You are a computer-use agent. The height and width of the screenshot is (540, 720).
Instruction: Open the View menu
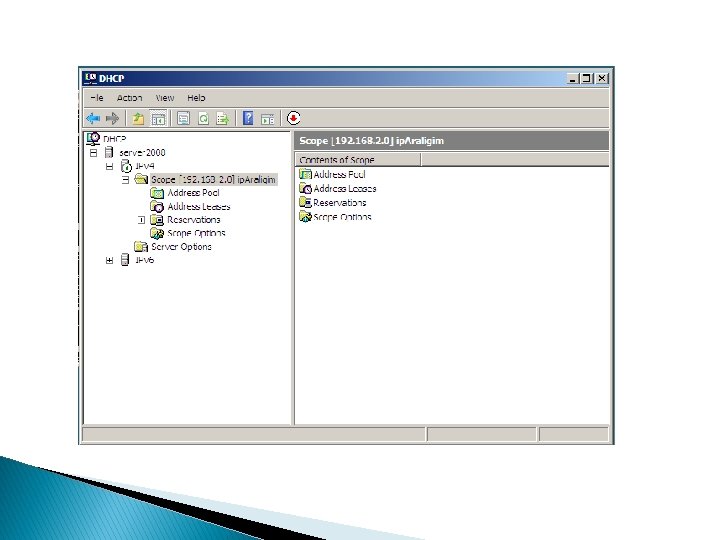[x=165, y=98]
